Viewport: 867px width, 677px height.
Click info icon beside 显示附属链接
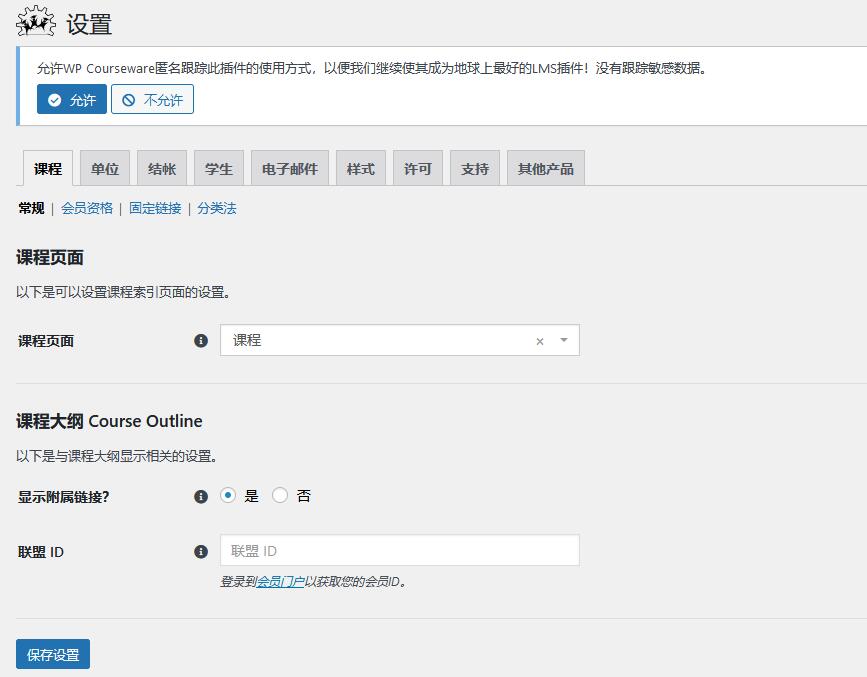[201, 496]
